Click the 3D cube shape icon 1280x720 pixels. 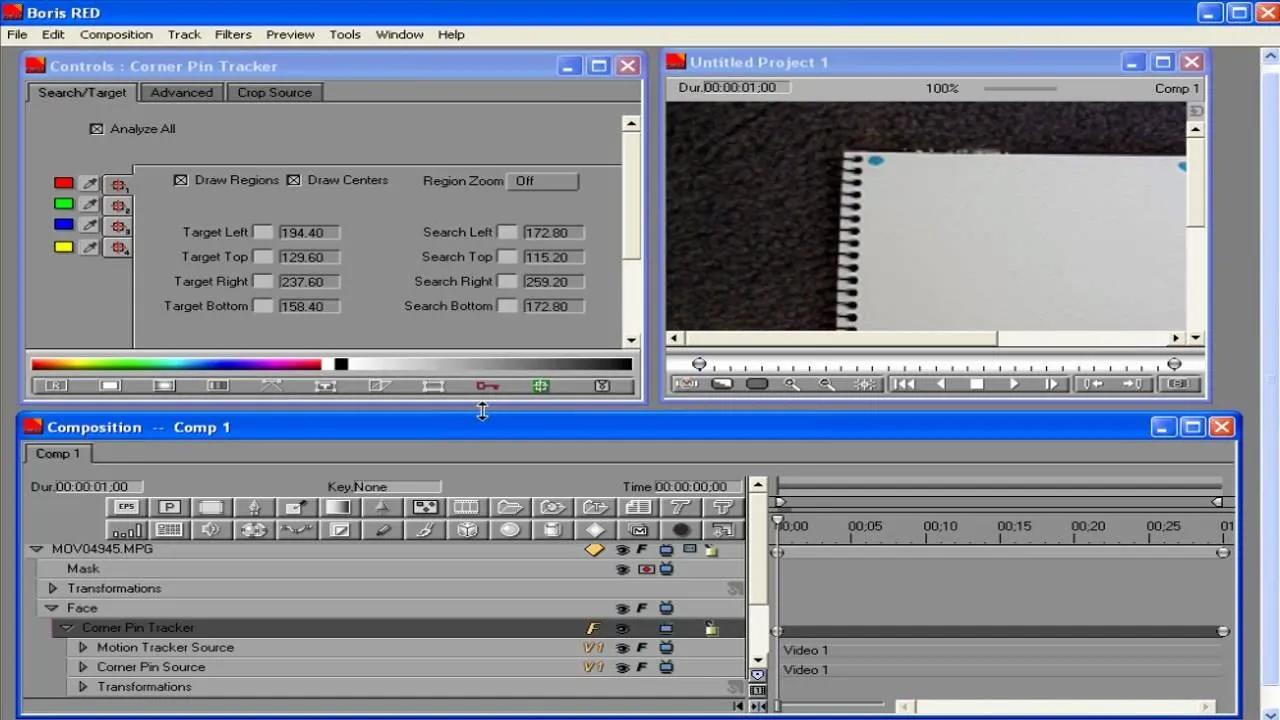pyautogui.click(x=467, y=530)
